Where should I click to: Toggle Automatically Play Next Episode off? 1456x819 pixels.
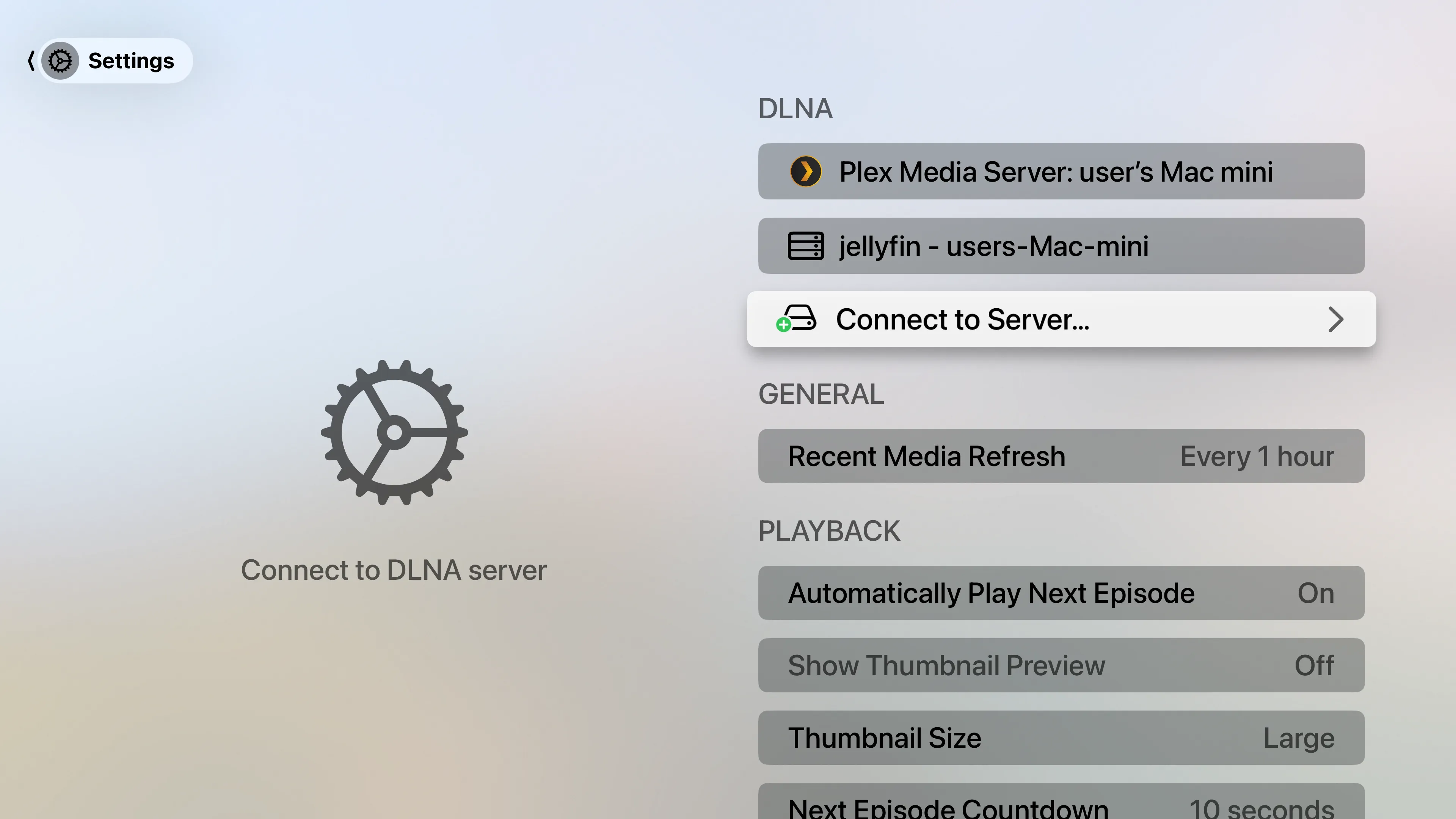[x=1061, y=593]
